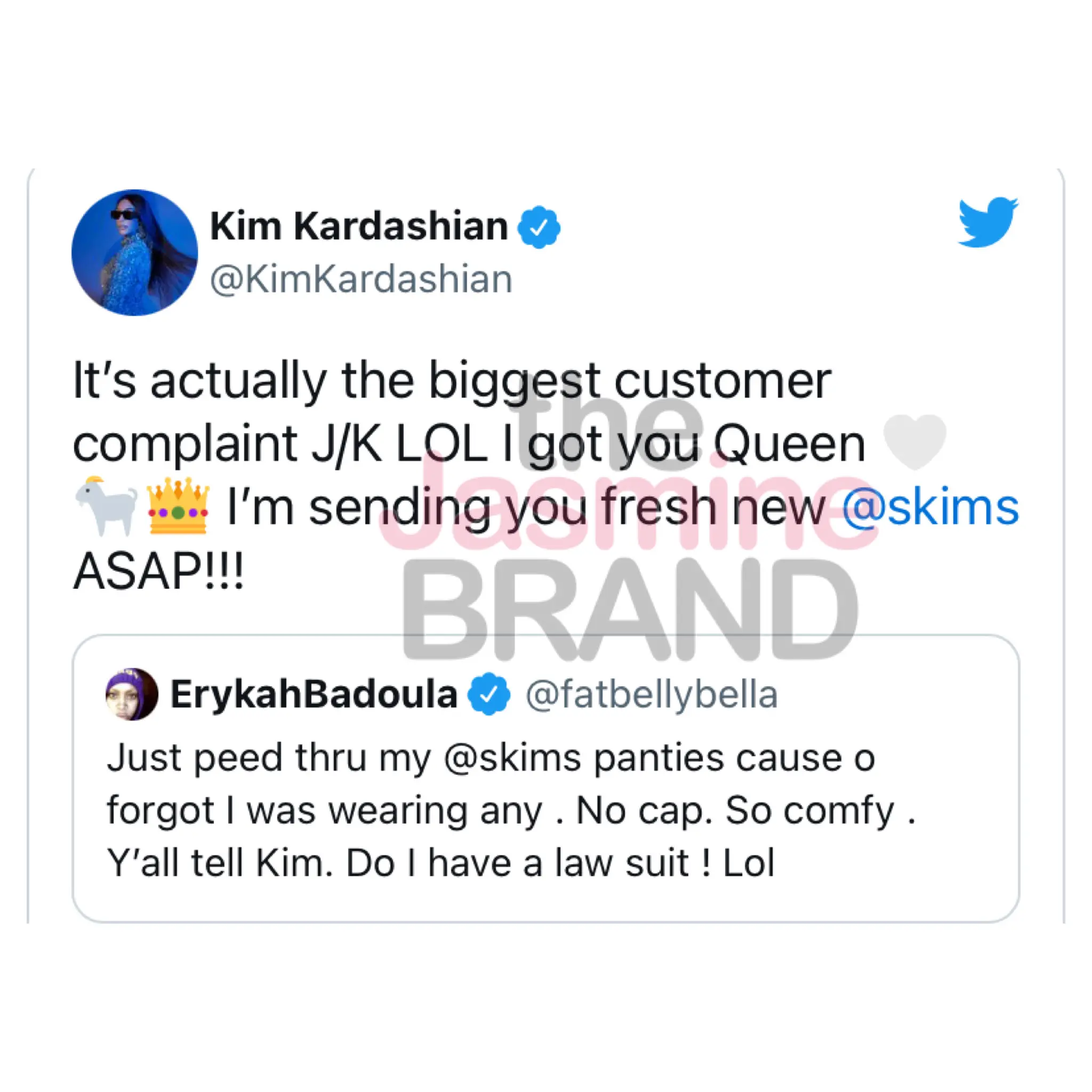Click the goat emoji in tweet

pyautogui.click(x=106, y=507)
